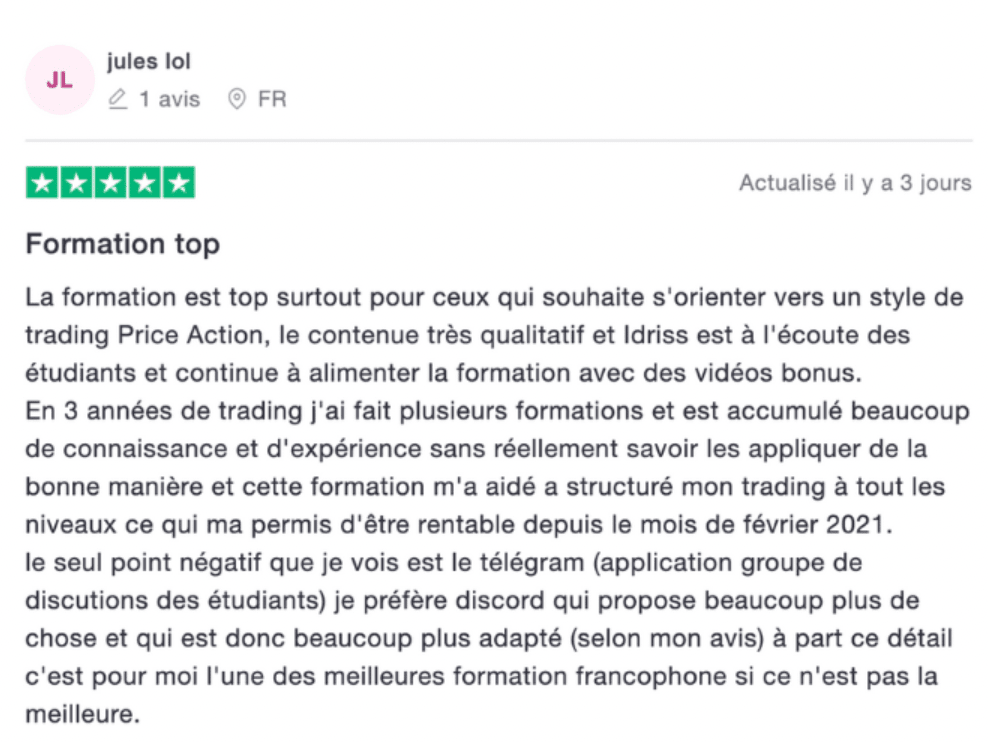This screenshot has height=742, width=988.
Task: Click the sentence mentioning février 2021
Action: 498,467
